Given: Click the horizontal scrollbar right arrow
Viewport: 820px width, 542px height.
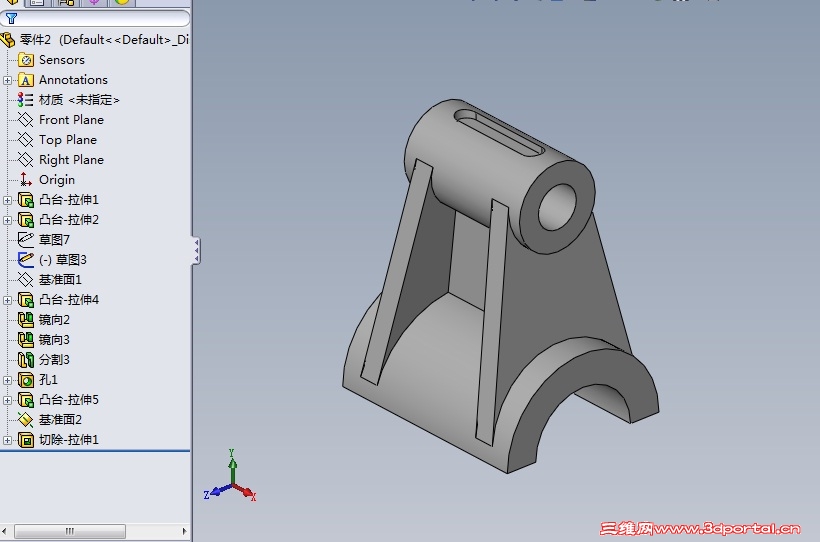Looking at the screenshot, I should pyautogui.click(x=185, y=531).
